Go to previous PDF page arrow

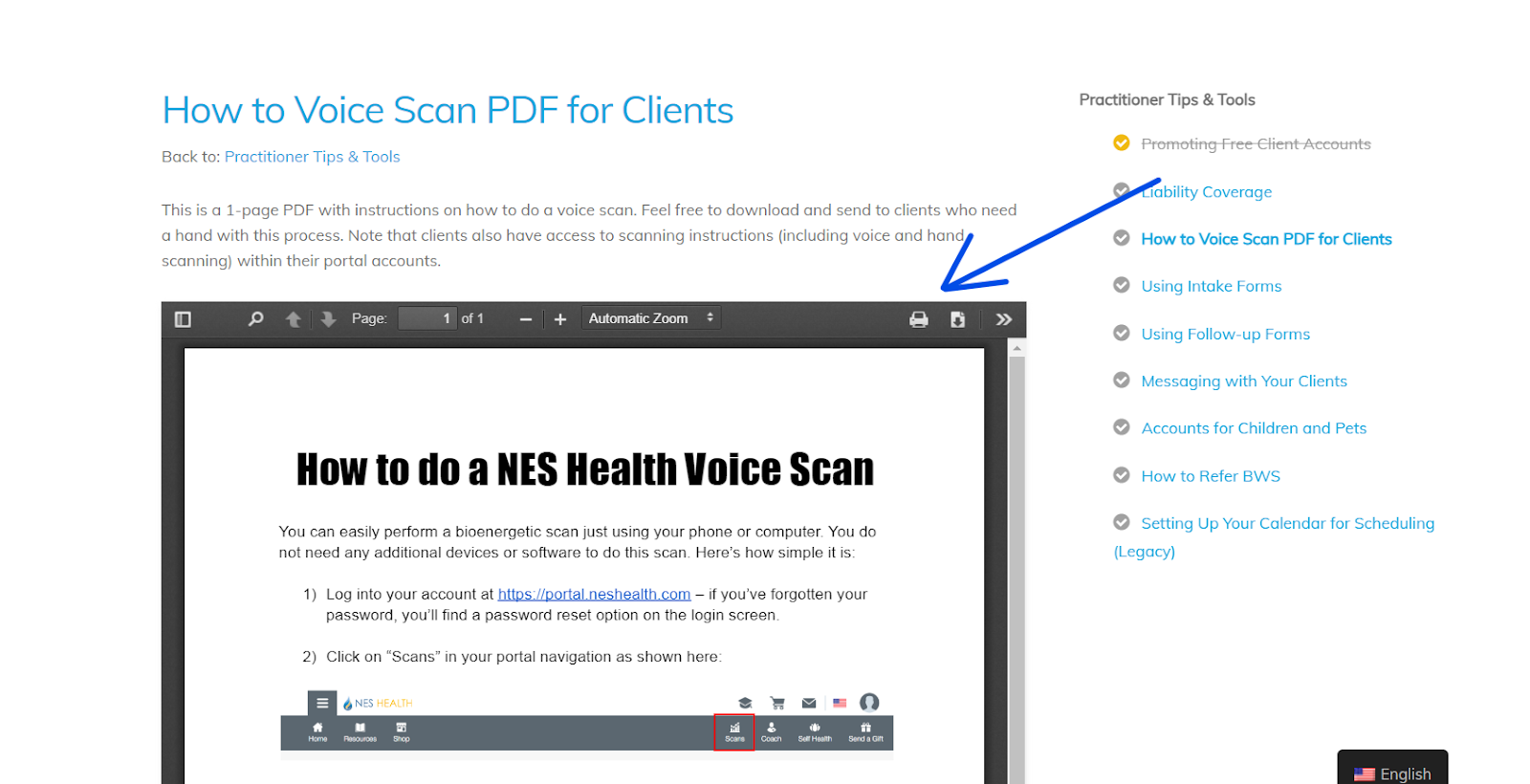coord(294,319)
